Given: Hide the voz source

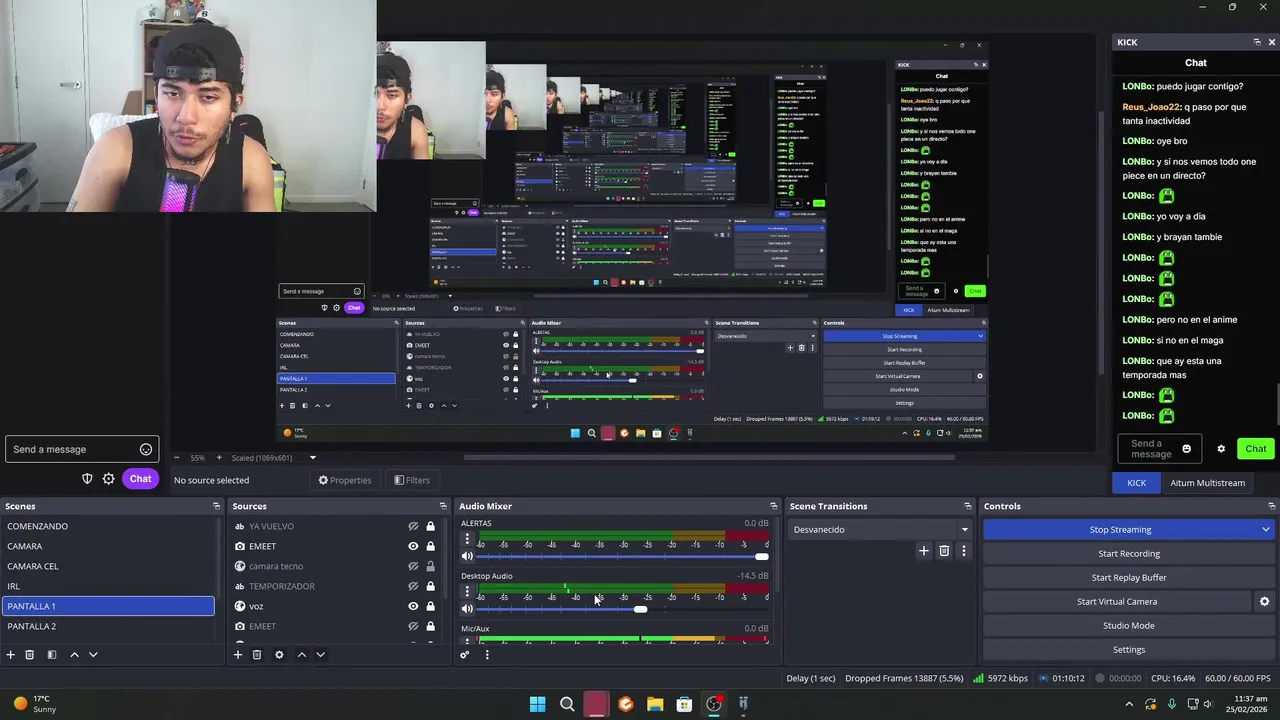Looking at the screenshot, I should tap(413, 606).
